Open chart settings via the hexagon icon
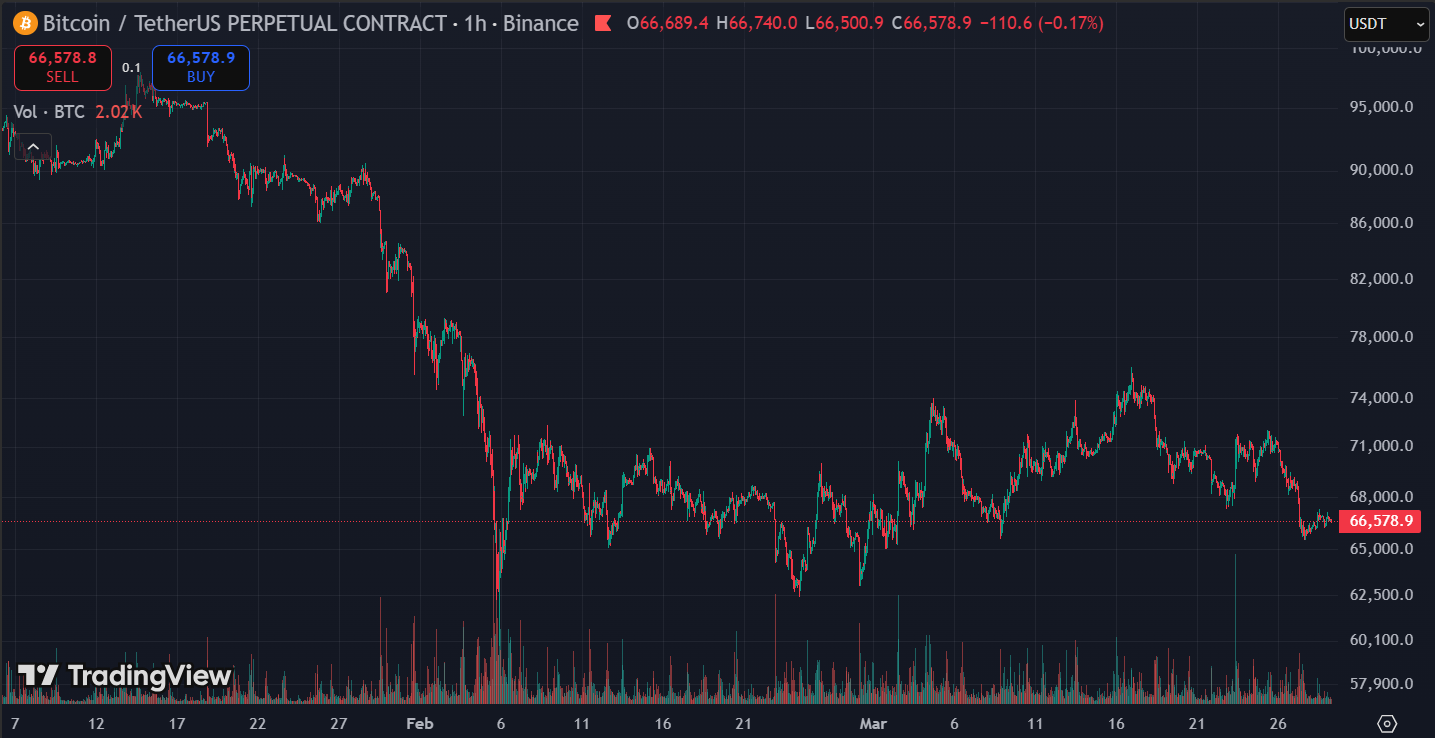 tap(1388, 723)
